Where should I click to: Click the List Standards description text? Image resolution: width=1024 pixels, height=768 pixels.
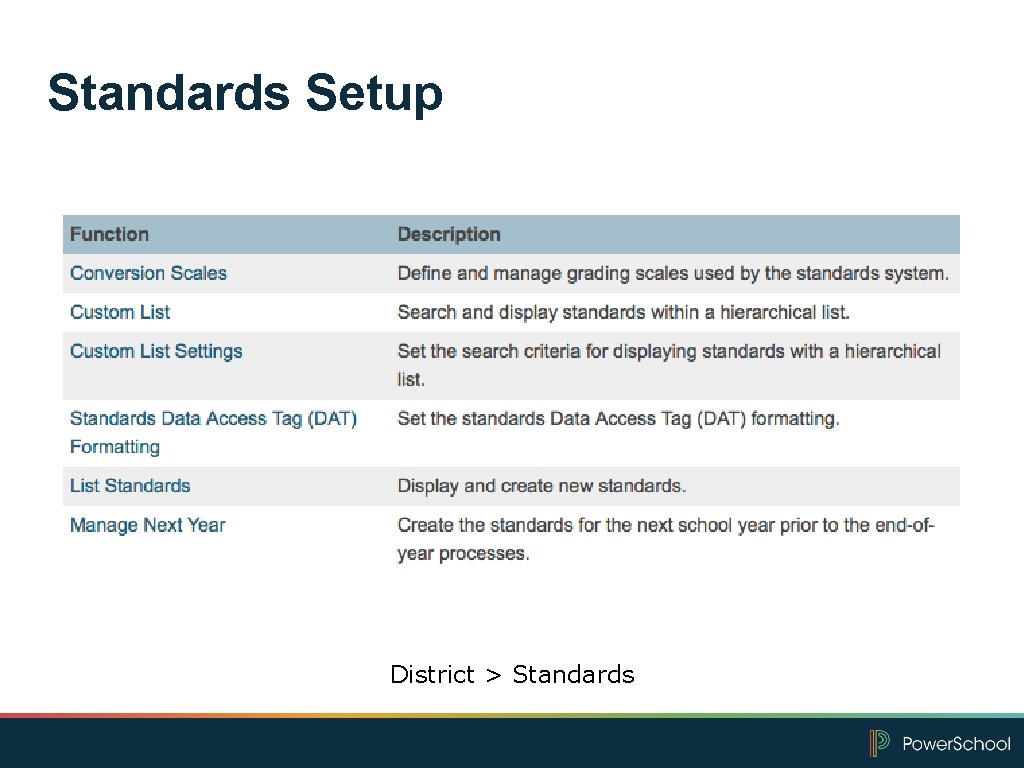coord(541,486)
